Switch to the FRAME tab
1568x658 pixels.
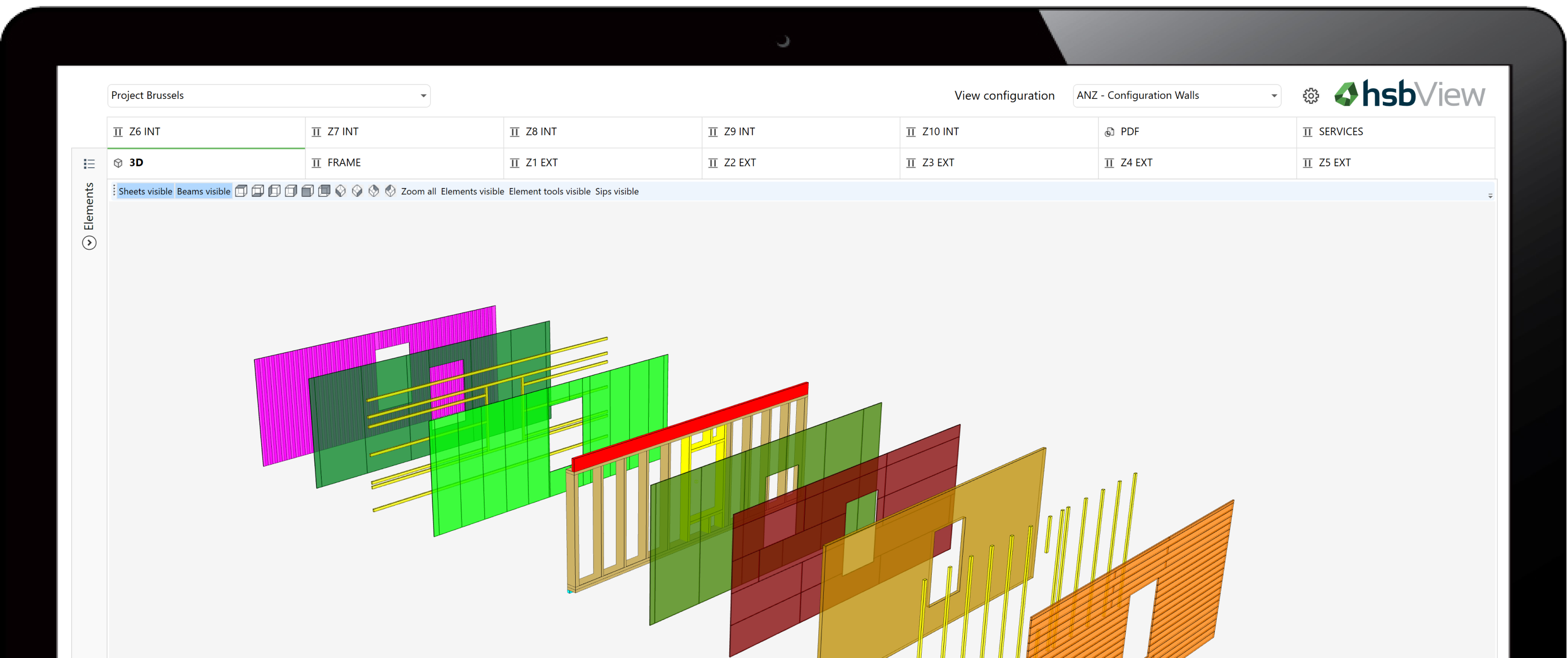click(404, 163)
